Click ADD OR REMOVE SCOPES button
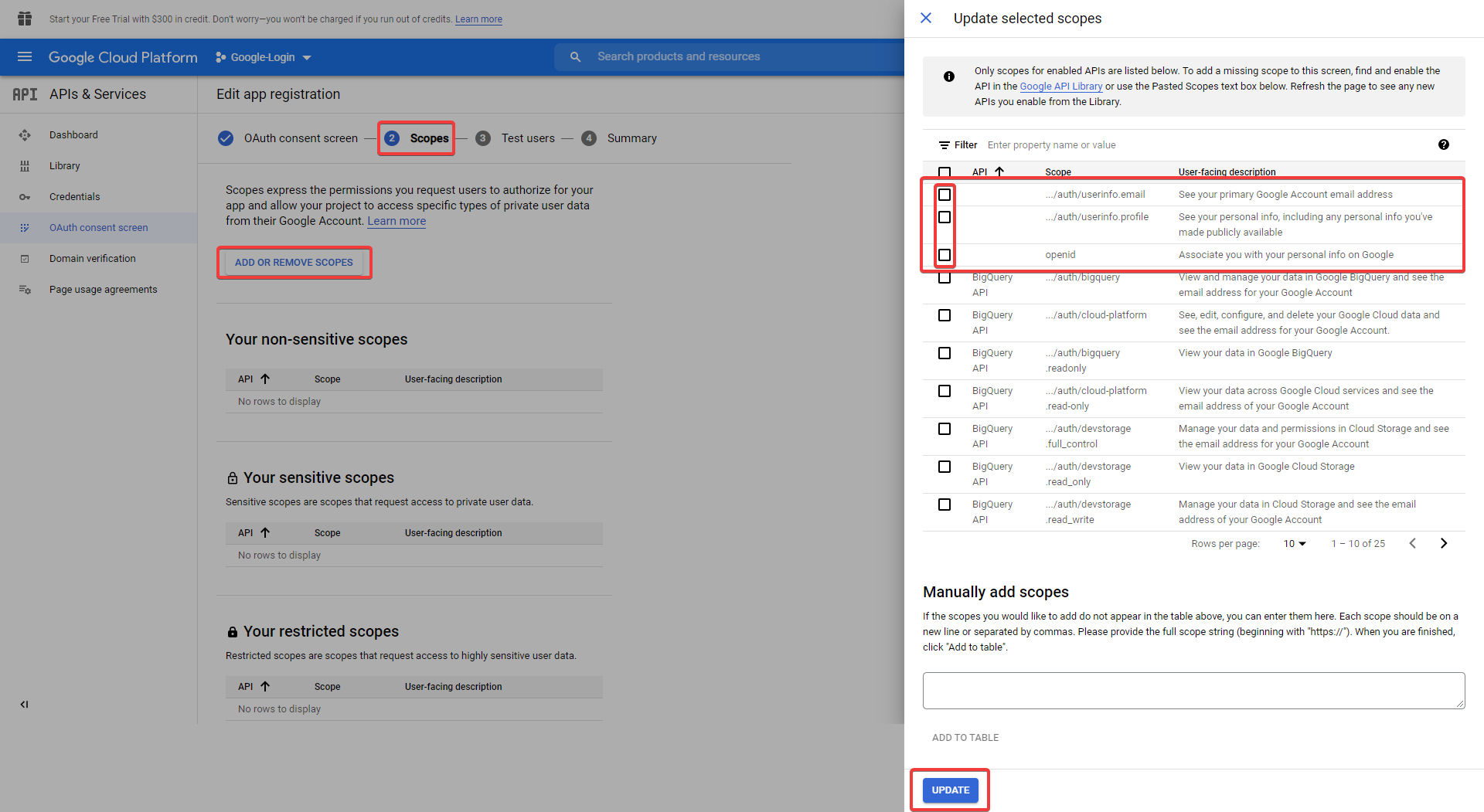The width and height of the screenshot is (1484, 812). pyautogui.click(x=294, y=263)
